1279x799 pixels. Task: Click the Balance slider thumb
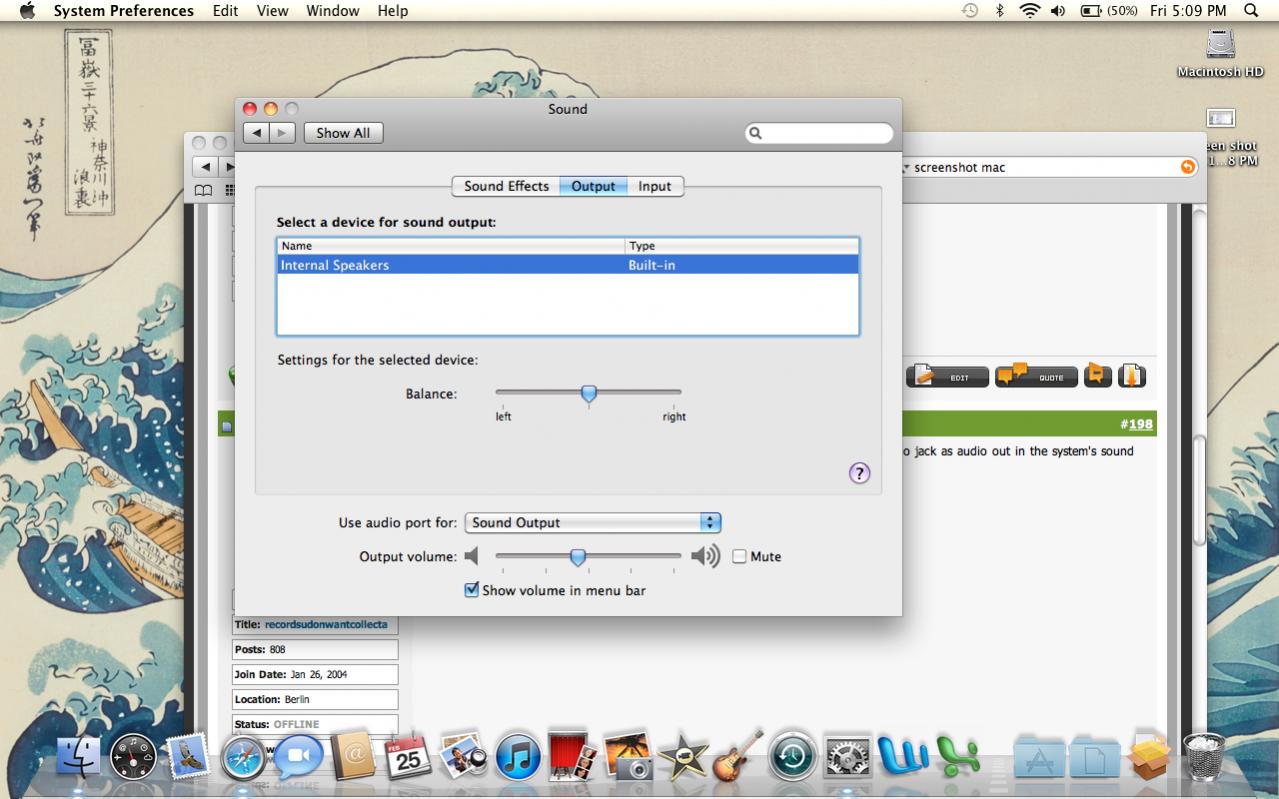pos(589,394)
